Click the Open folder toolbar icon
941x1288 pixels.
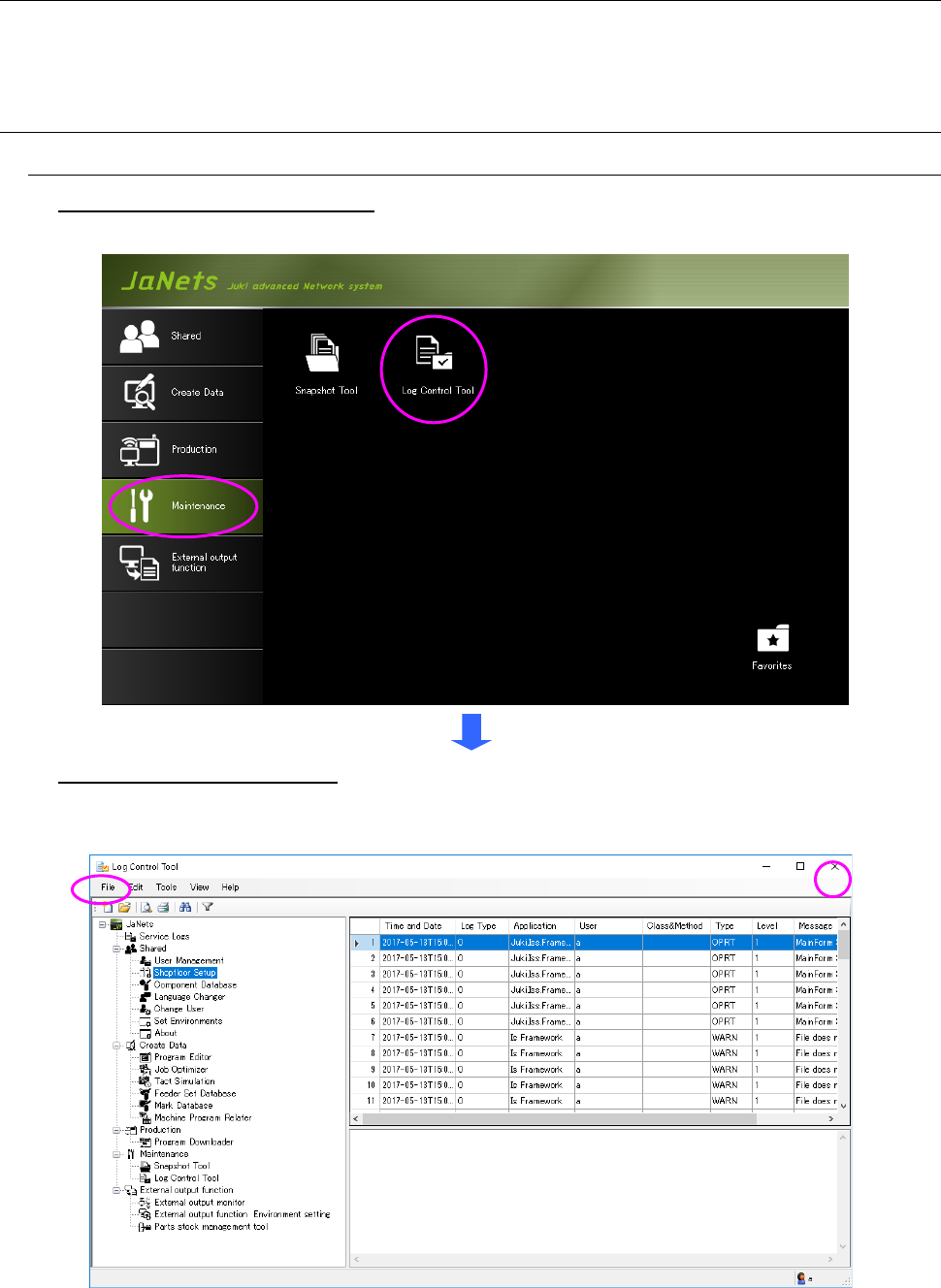124,908
